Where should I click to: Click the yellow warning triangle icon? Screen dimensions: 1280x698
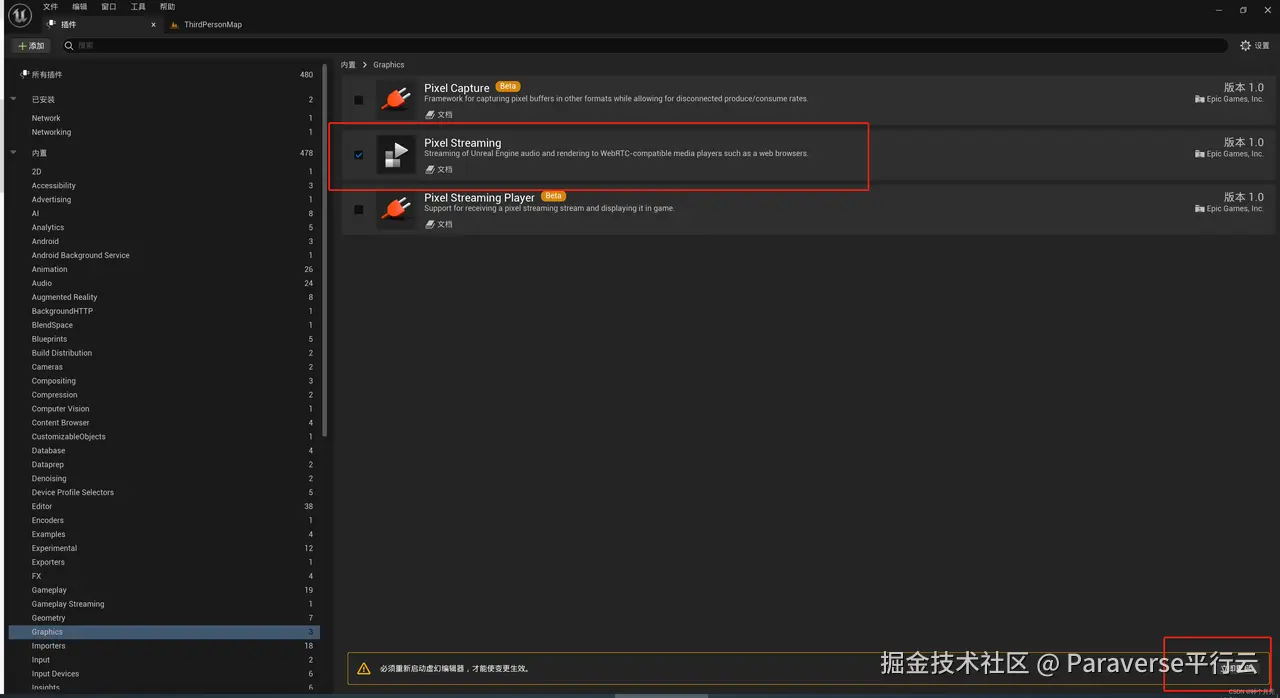(x=364, y=668)
